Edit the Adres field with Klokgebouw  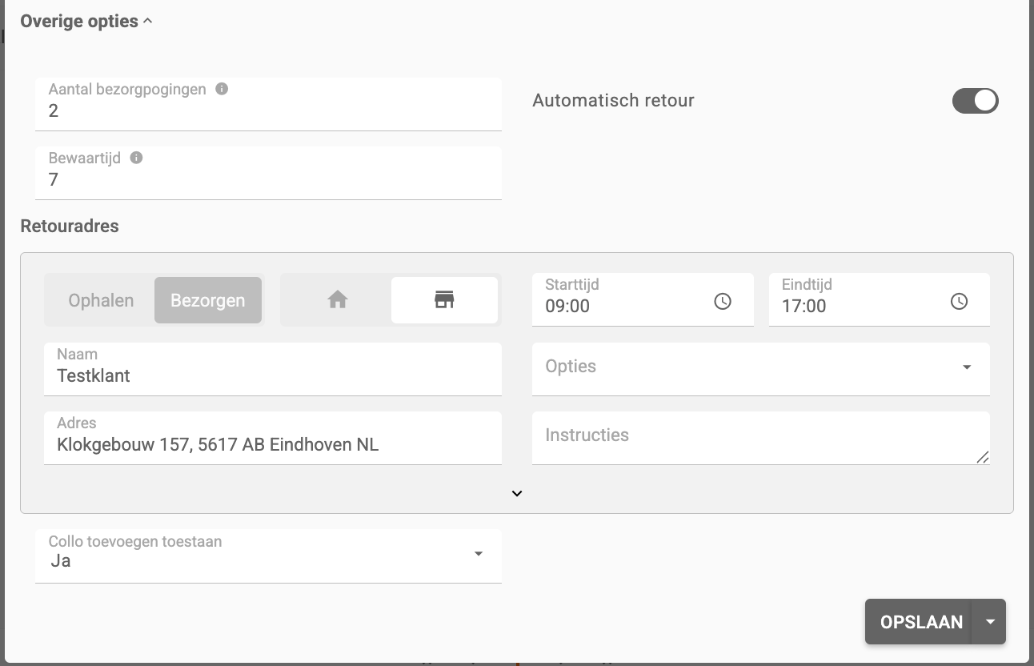273,438
